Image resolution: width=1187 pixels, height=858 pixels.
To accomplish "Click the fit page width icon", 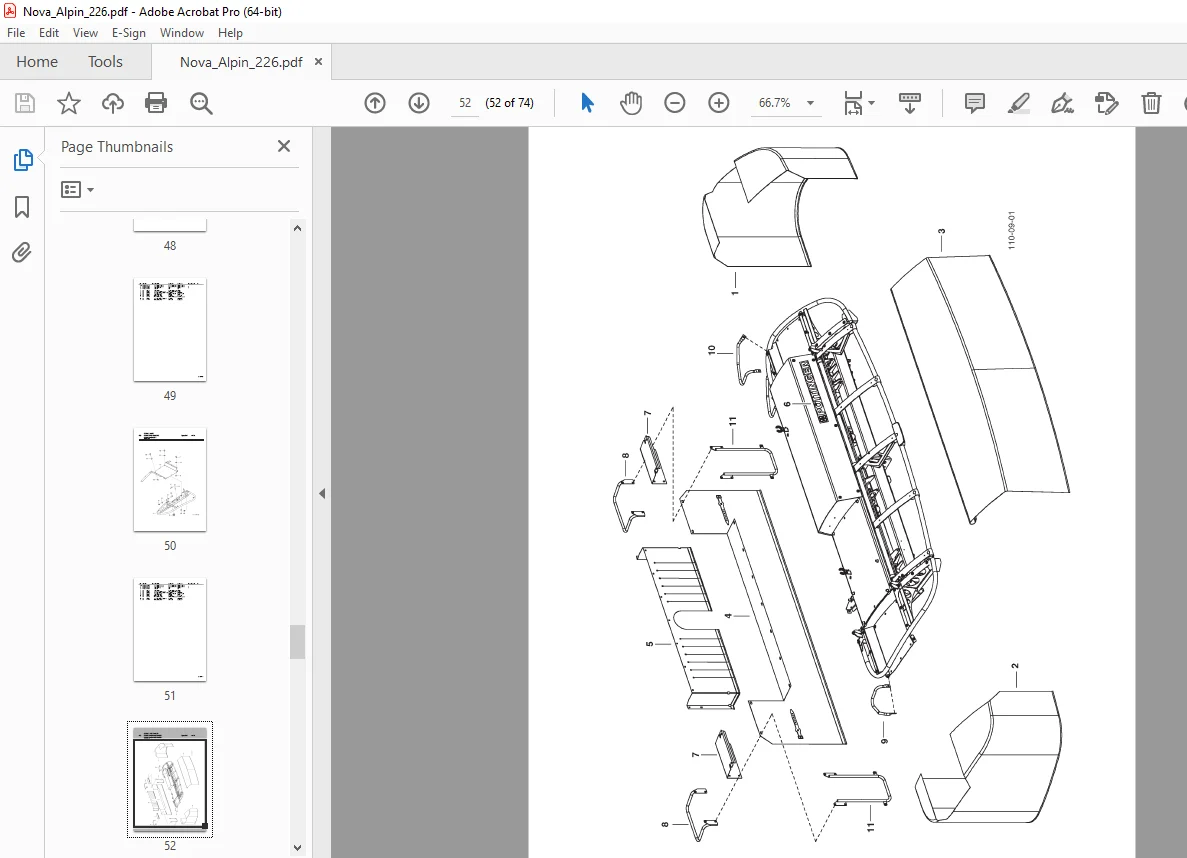I will point(853,103).
